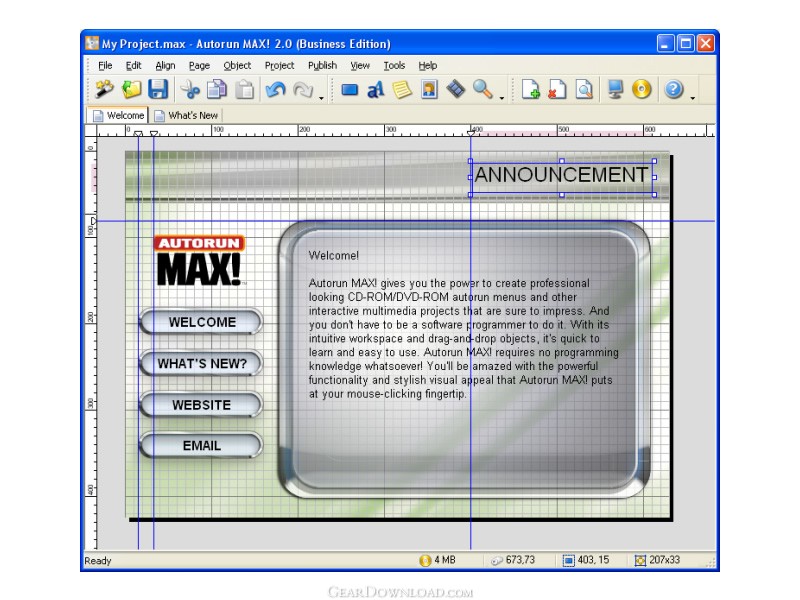
Task: Cut selection with the scissors icon
Action: (190, 90)
